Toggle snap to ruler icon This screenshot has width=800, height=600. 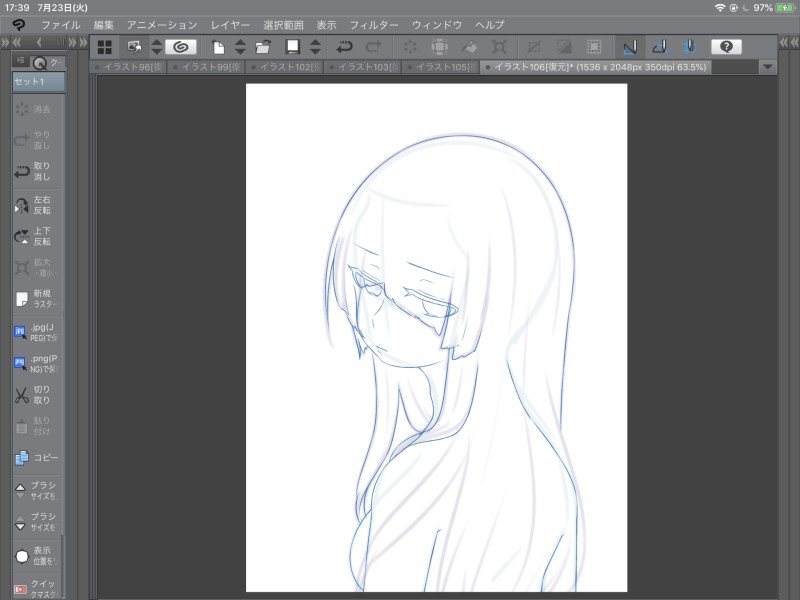click(x=629, y=47)
